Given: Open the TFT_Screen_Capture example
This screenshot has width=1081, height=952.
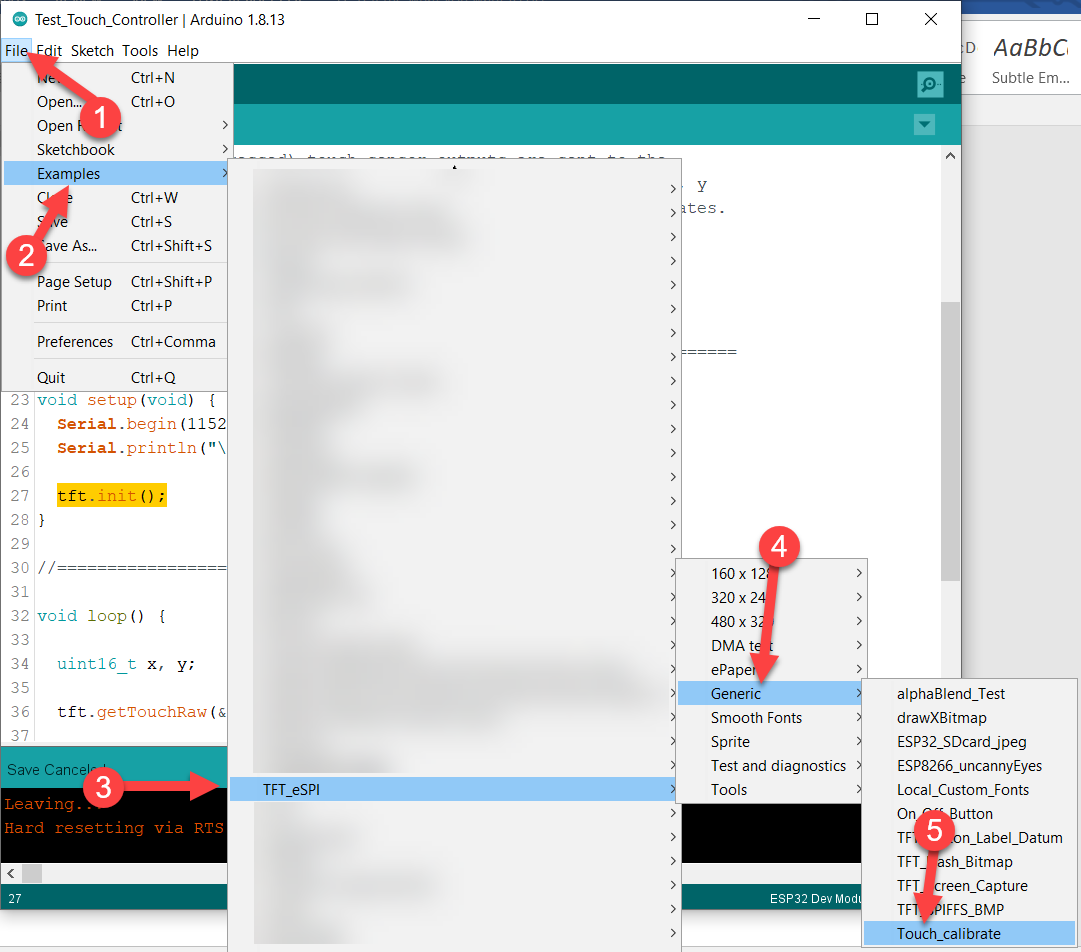Looking at the screenshot, I should [969, 886].
